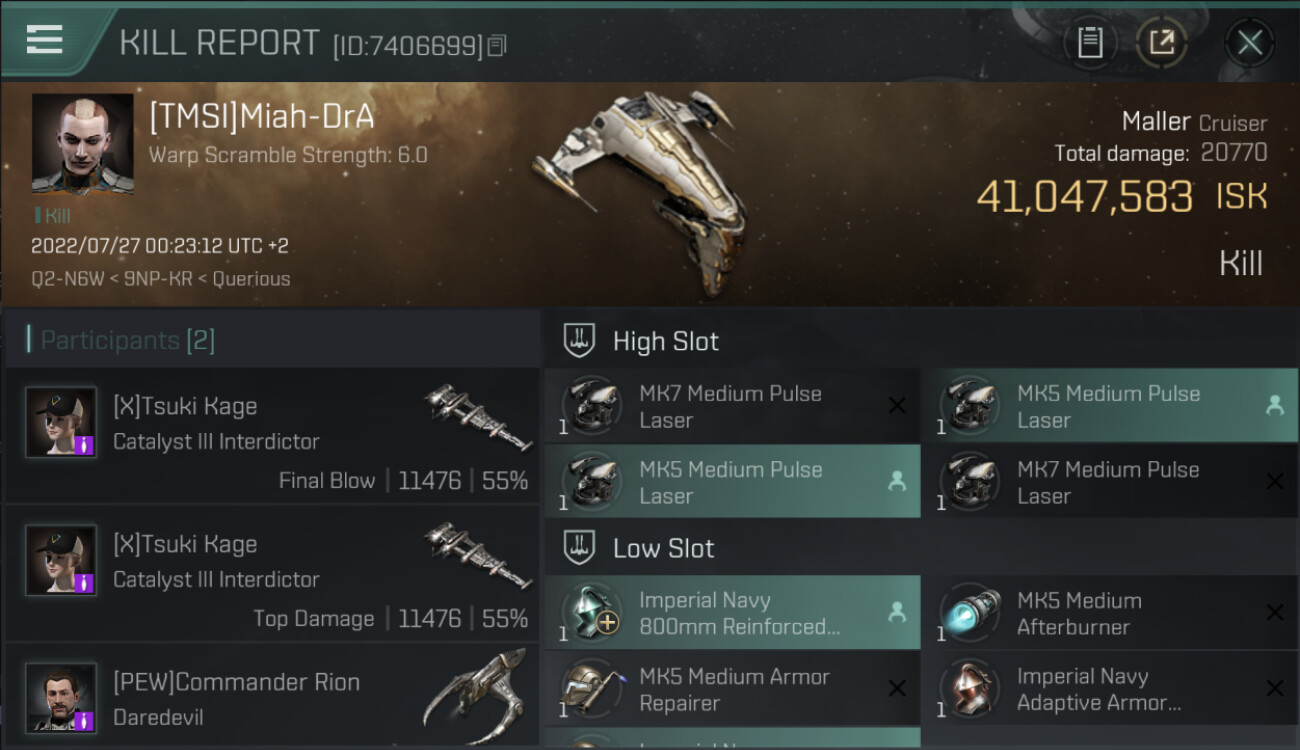Image resolution: width=1300 pixels, height=750 pixels.
Task: Click the High Slot section icon
Action: 581,341
